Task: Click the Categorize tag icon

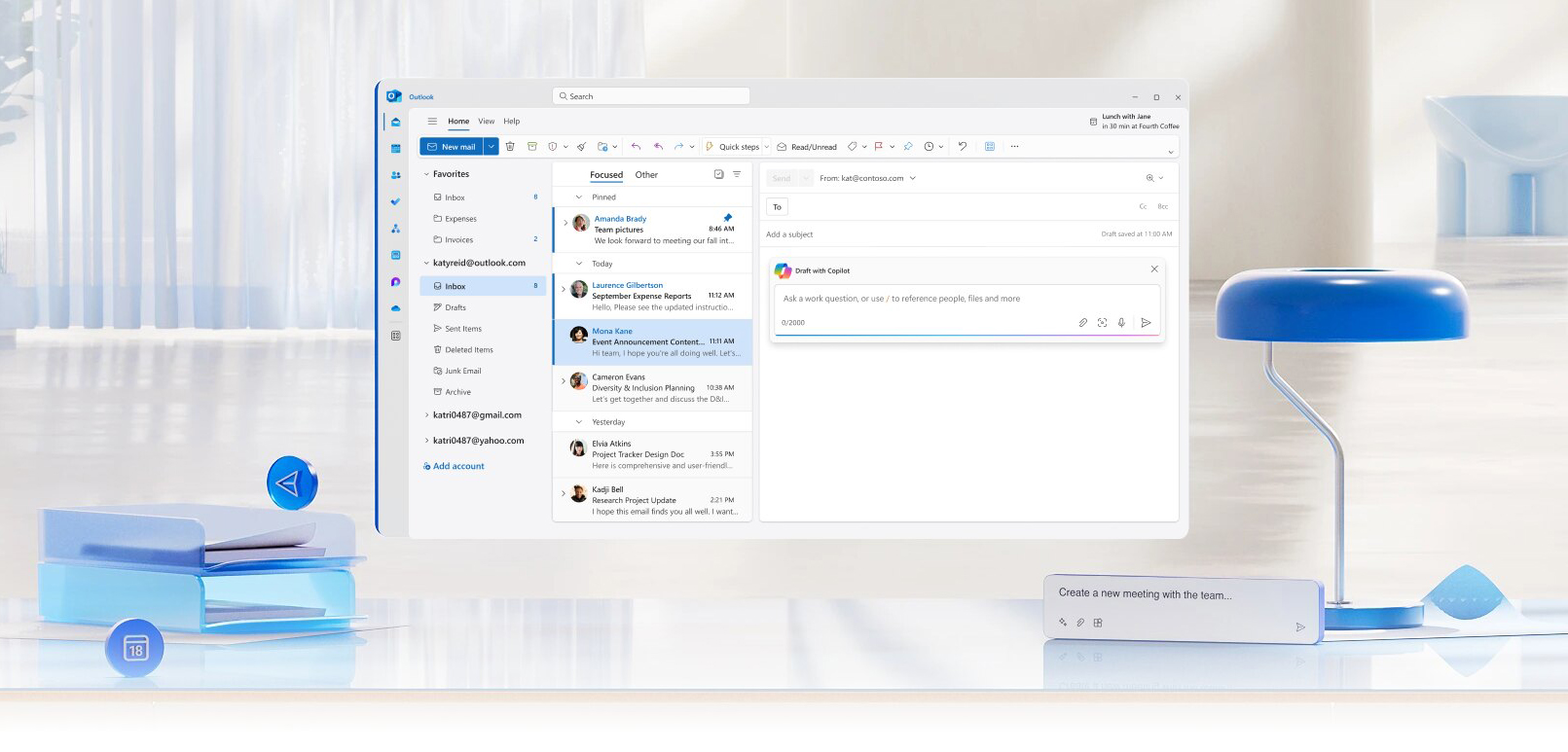Action: coord(852,147)
